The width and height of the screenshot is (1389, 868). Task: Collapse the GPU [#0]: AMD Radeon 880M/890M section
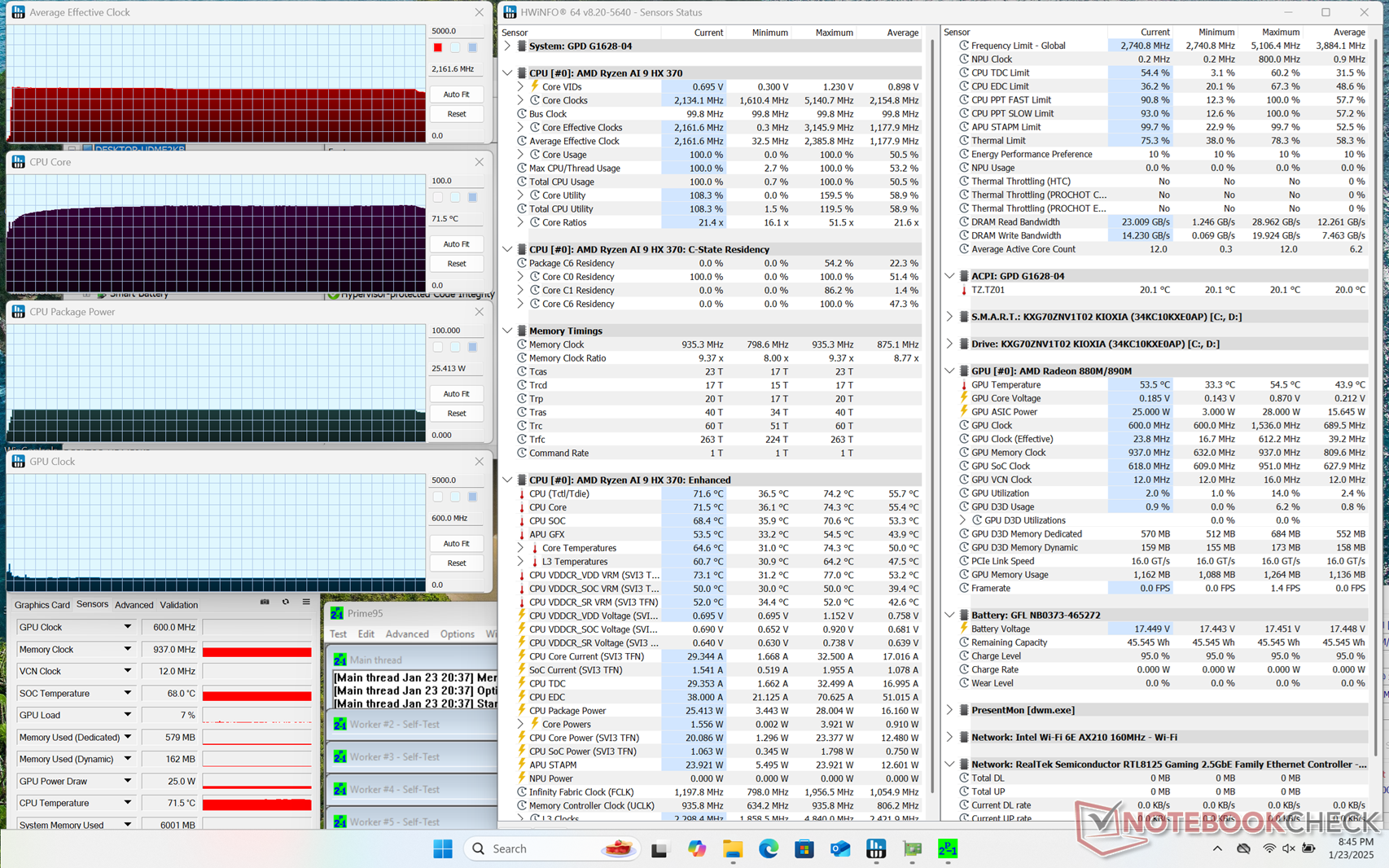[950, 370]
